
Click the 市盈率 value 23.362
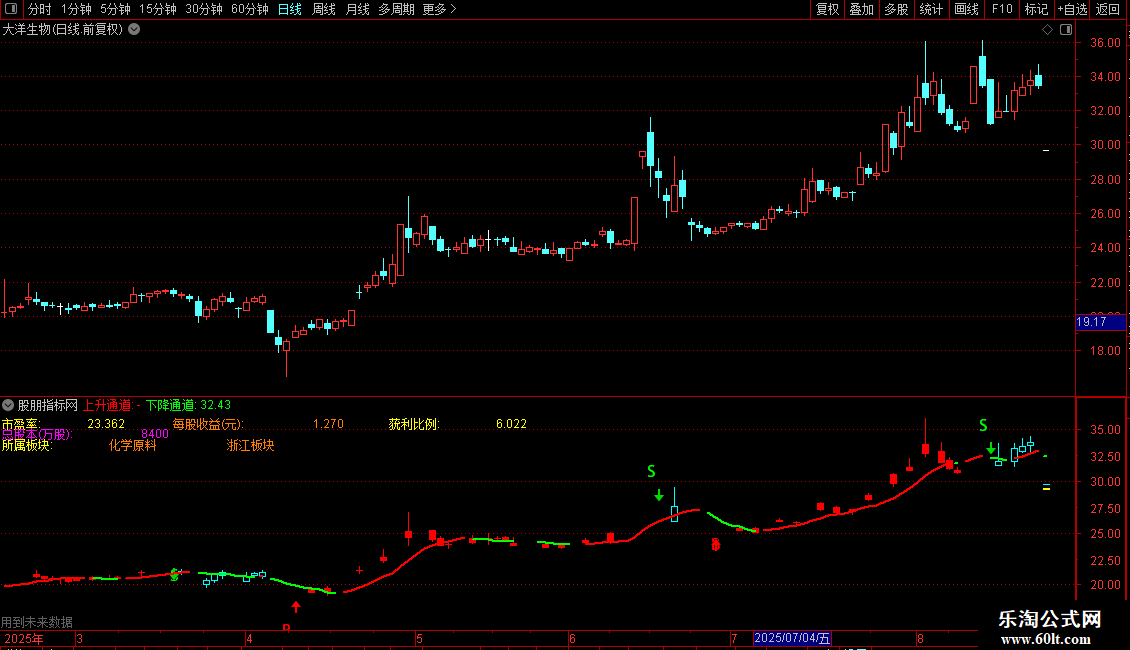coord(106,424)
